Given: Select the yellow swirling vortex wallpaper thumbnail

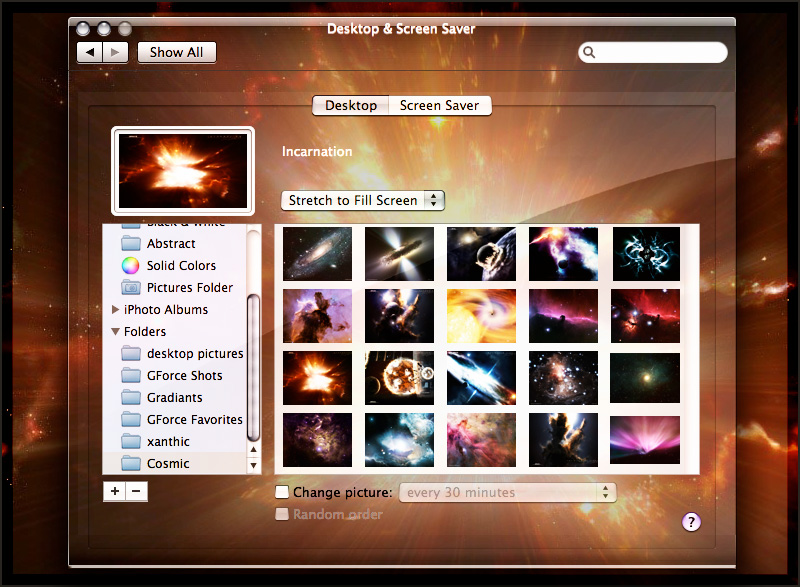Looking at the screenshot, I should (x=481, y=316).
